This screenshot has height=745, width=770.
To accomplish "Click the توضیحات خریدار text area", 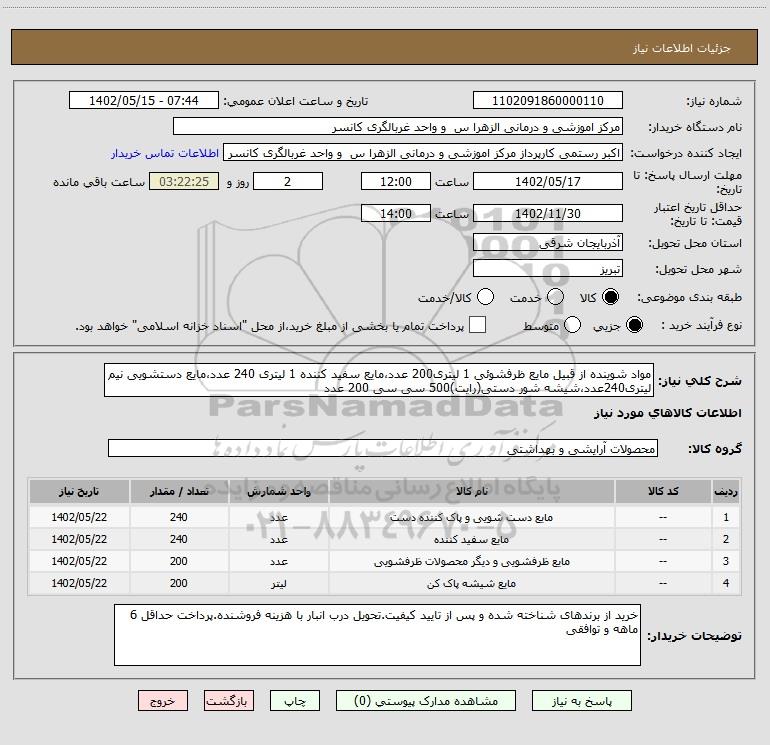I will (x=377, y=635).
